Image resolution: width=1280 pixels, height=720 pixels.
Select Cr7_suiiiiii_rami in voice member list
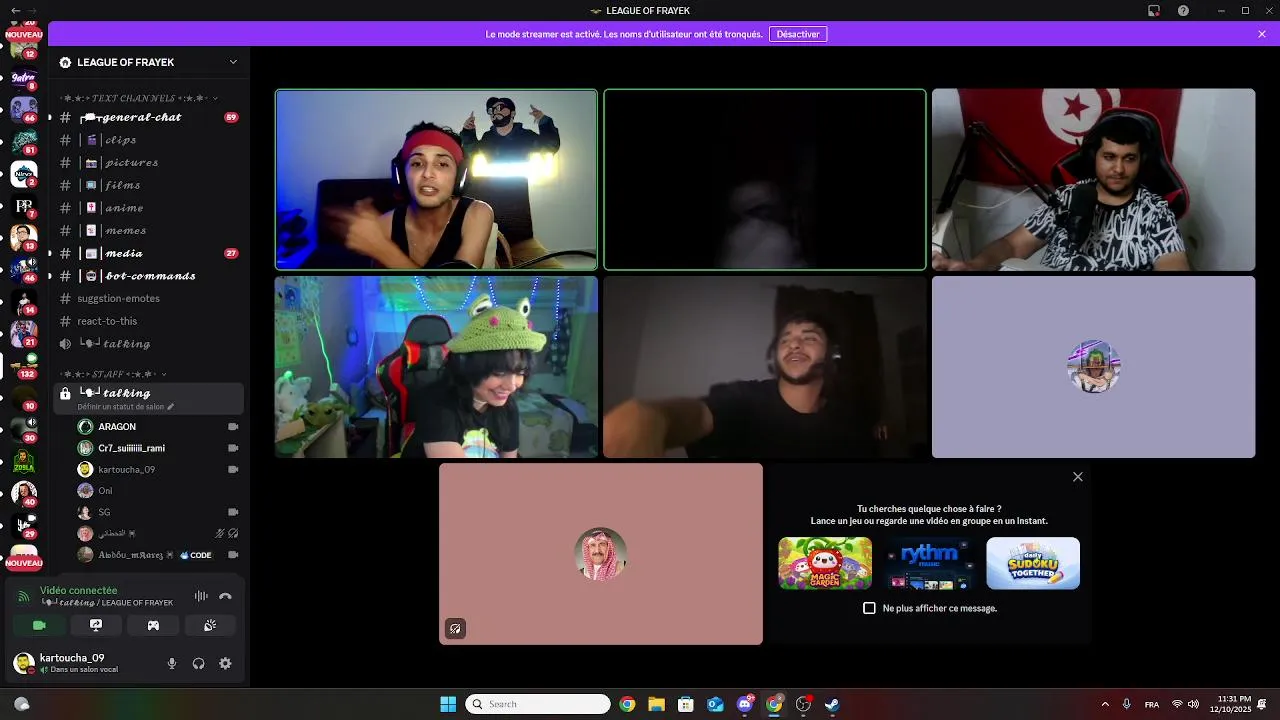coord(158,448)
